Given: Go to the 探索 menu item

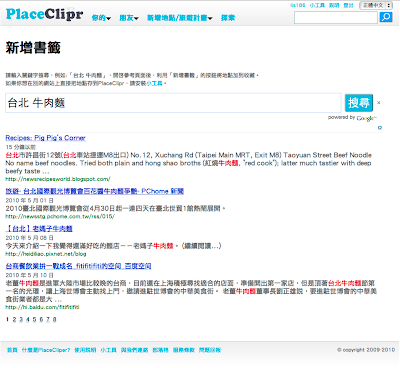Looking at the screenshot, I should point(228,18).
